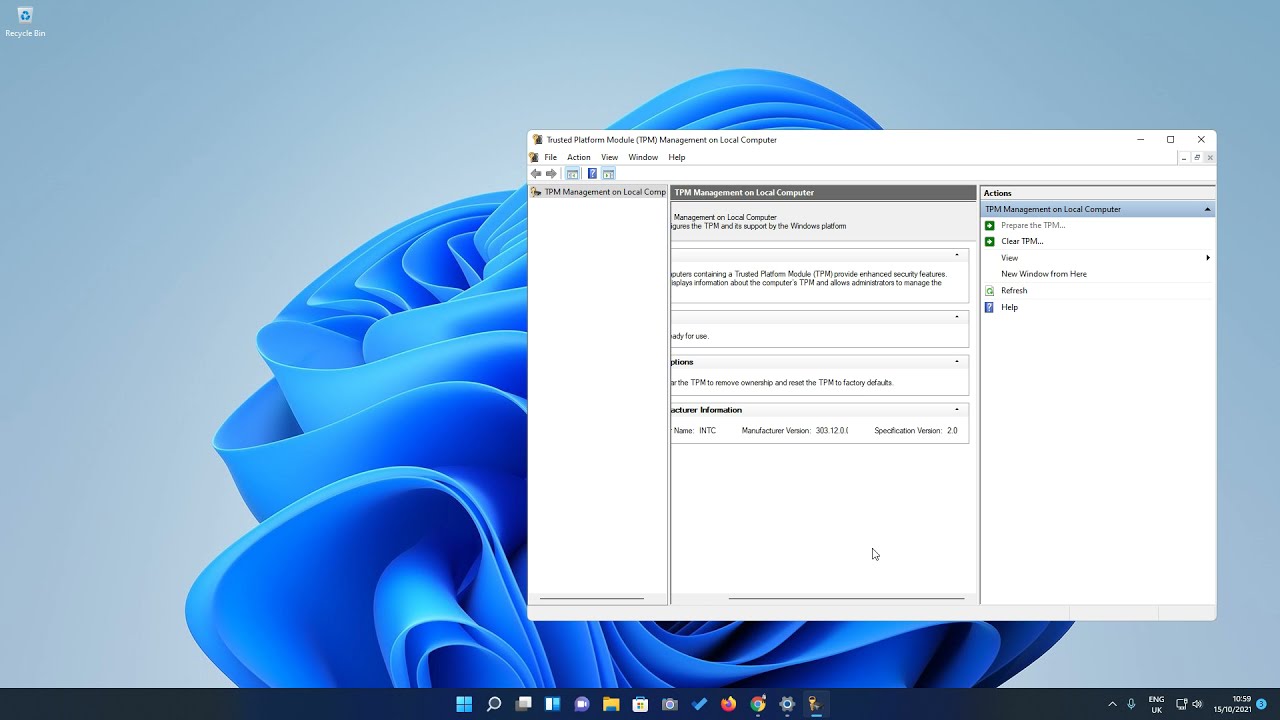Launch Google Chrome from the taskbar
Viewport: 1280px width, 720px height.
(x=758, y=704)
